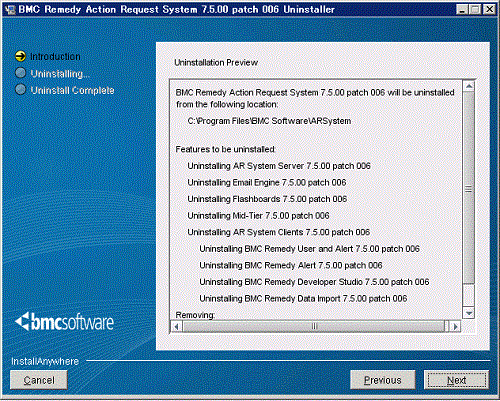Click the Next button
Viewport: 500px width, 401px height.
coord(456,380)
